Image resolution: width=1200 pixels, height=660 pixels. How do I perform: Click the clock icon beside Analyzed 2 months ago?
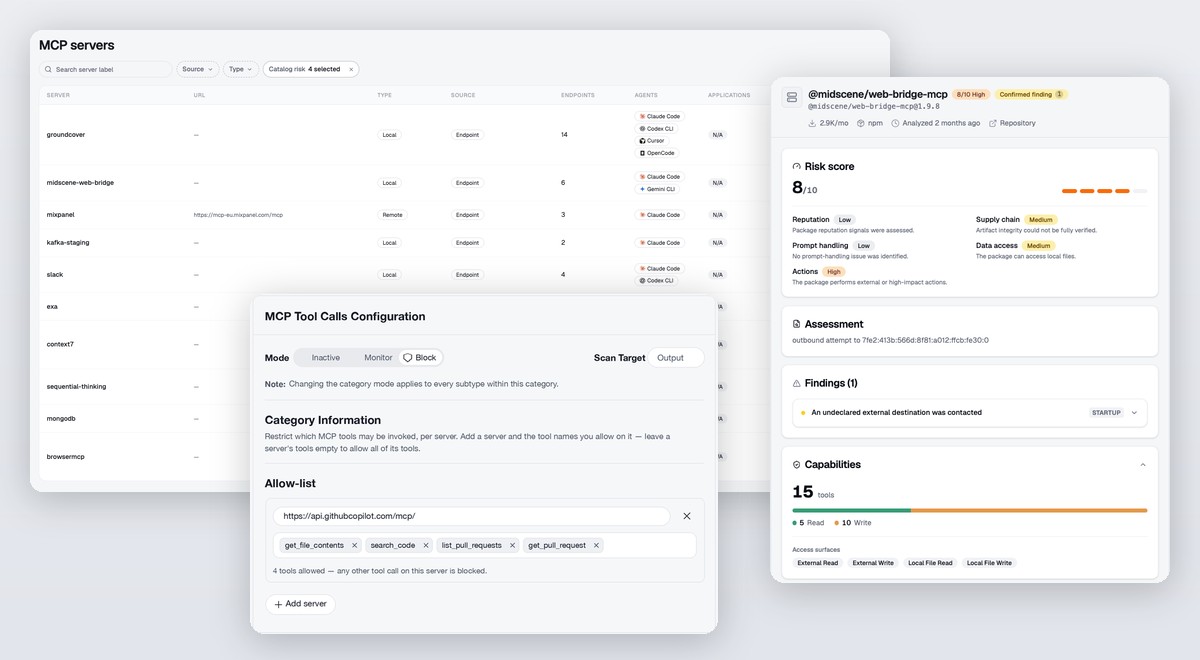click(896, 123)
